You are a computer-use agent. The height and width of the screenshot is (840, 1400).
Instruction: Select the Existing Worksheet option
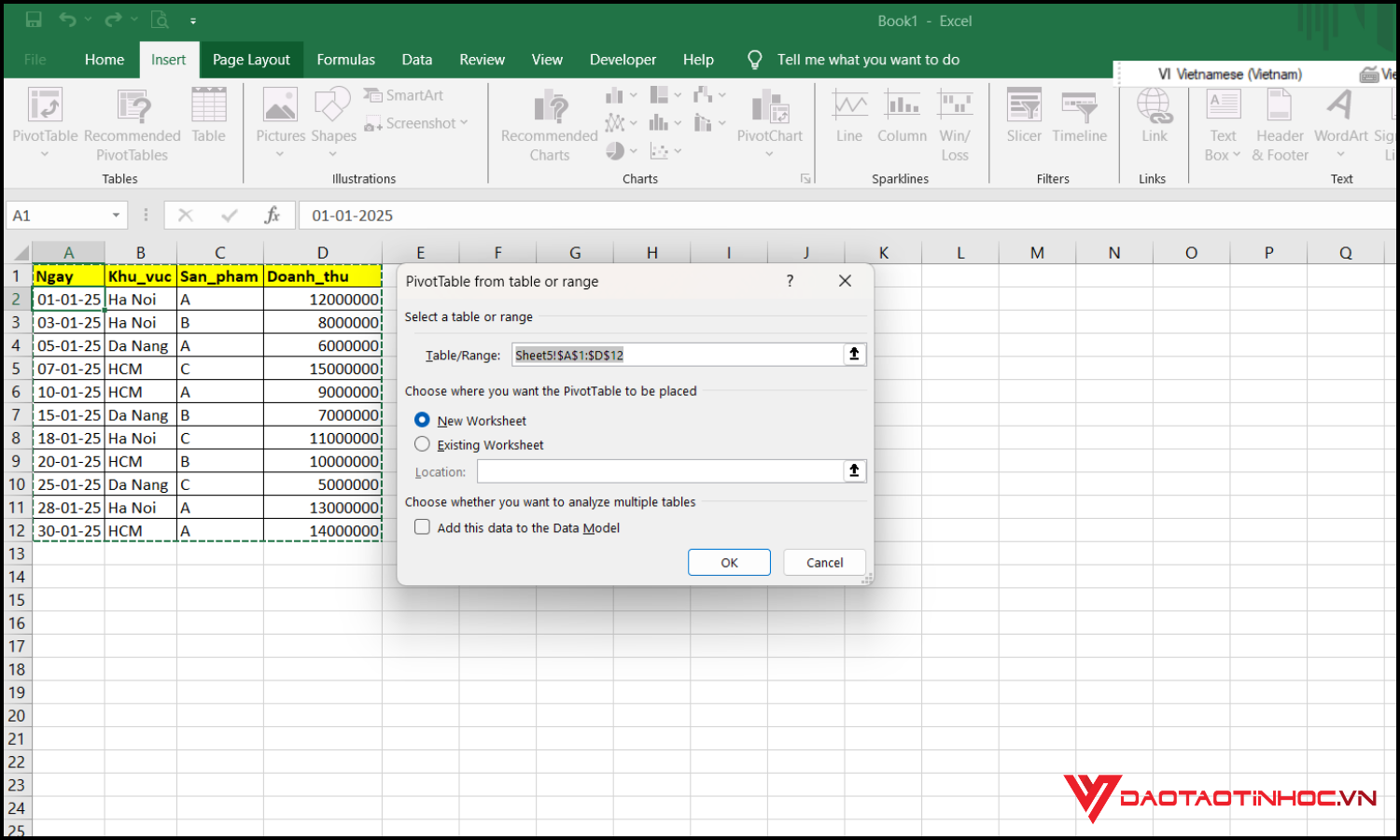pos(422,443)
